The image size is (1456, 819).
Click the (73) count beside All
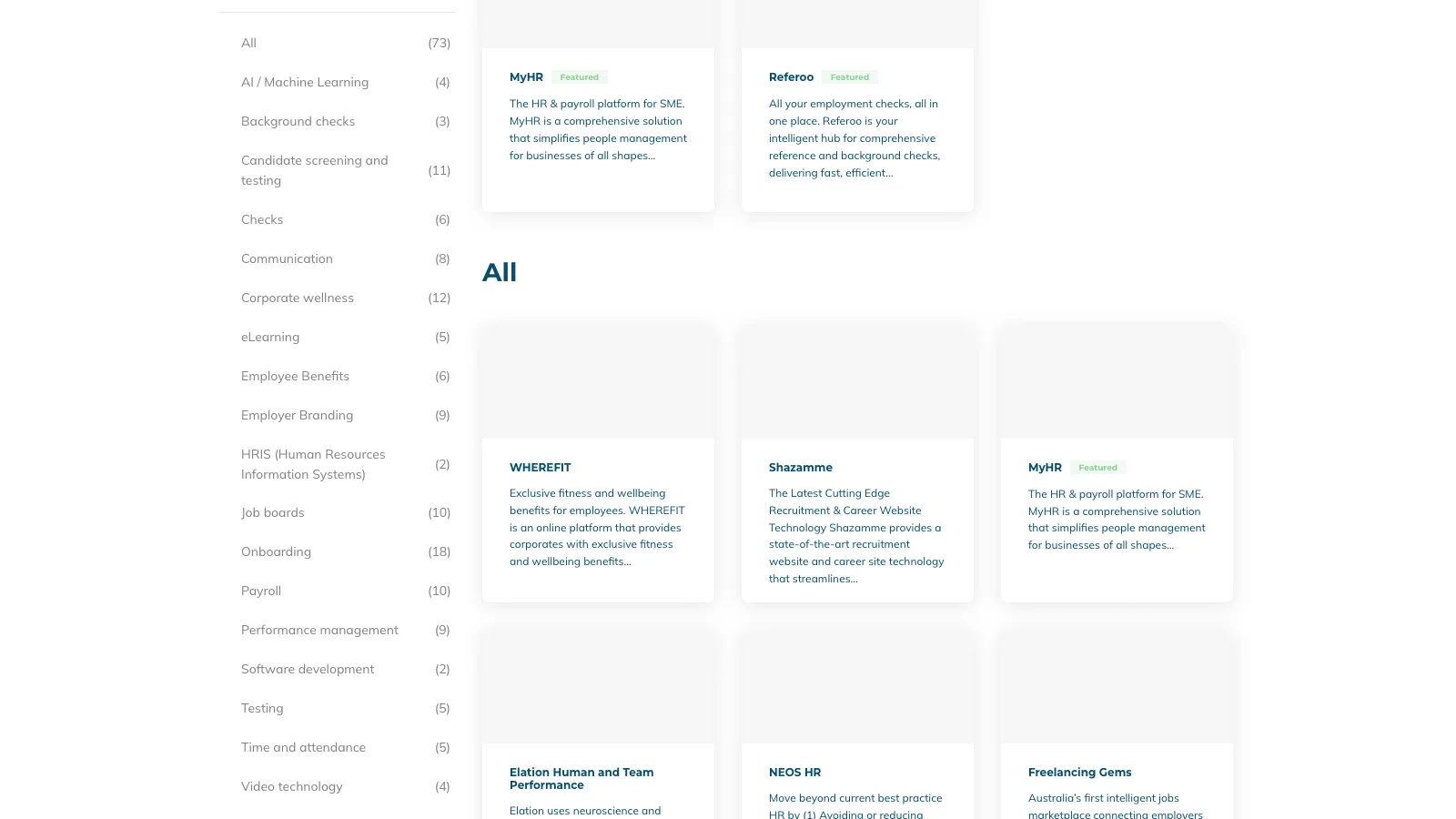pyautogui.click(x=440, y=43)
